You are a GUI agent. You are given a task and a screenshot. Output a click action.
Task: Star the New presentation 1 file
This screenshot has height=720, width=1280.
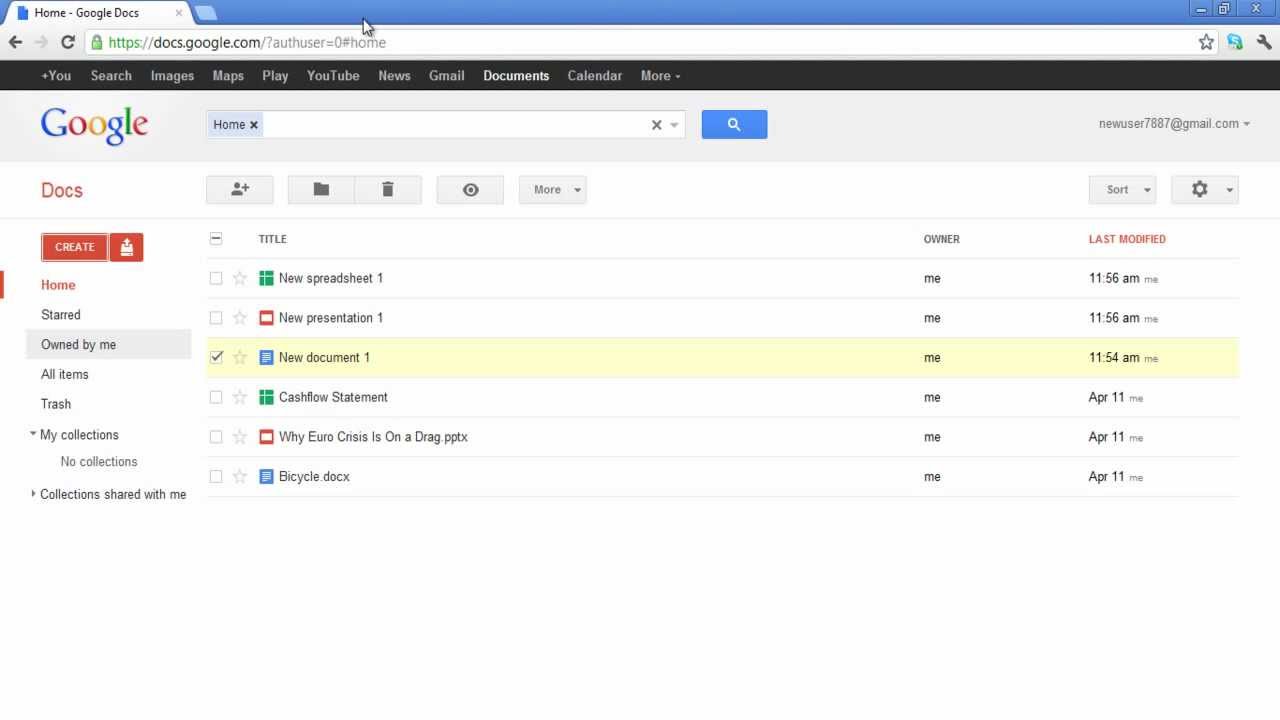pos(240,318)
